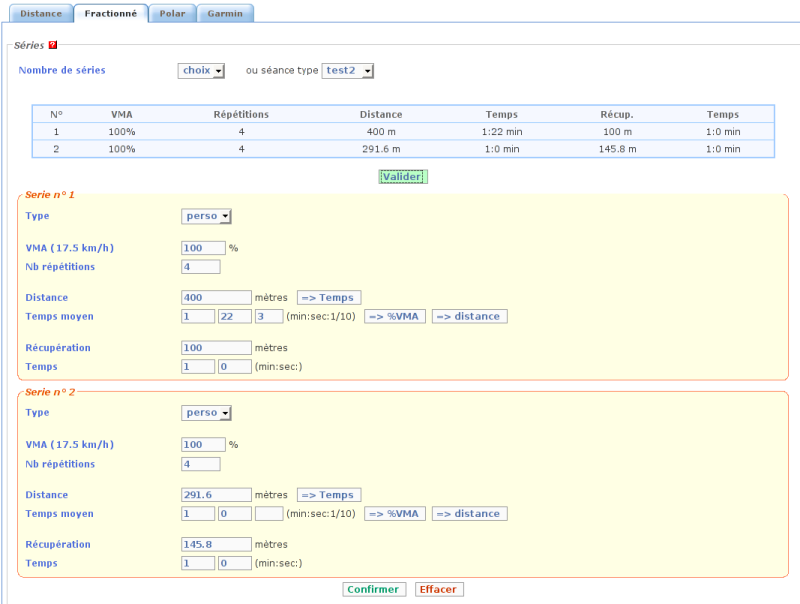Focus Récupération field showing 100 mètres

tap(216, 348)
